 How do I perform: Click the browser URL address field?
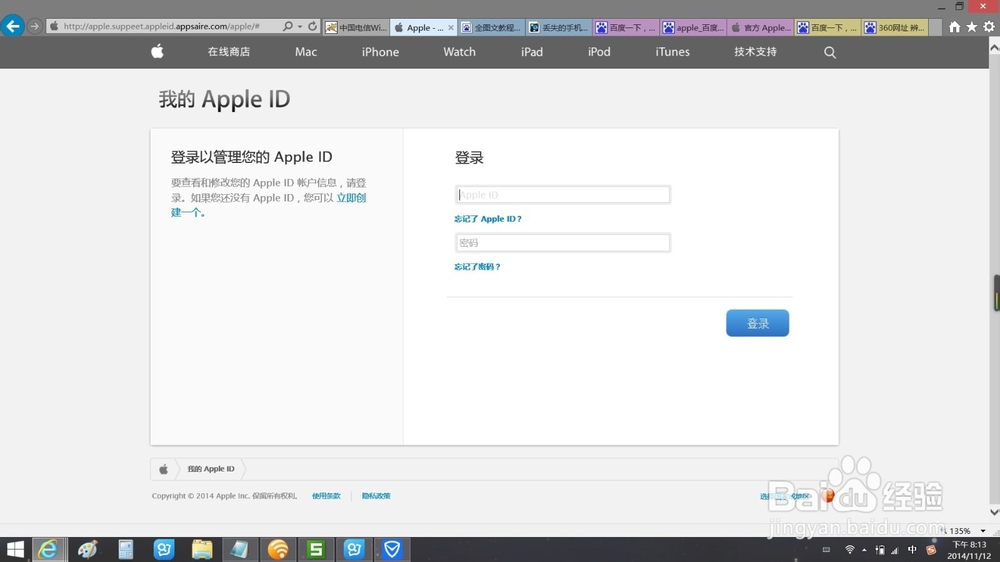(x=163, y=26)
